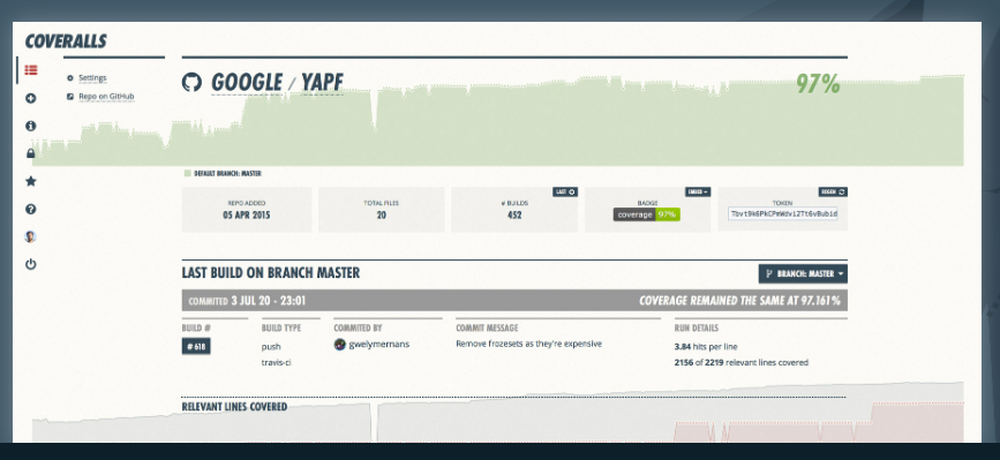The width and height of the screenshot is (1000, 460).
Task: Open the info circle icon in sidebar
Action: tap(31, 126)
